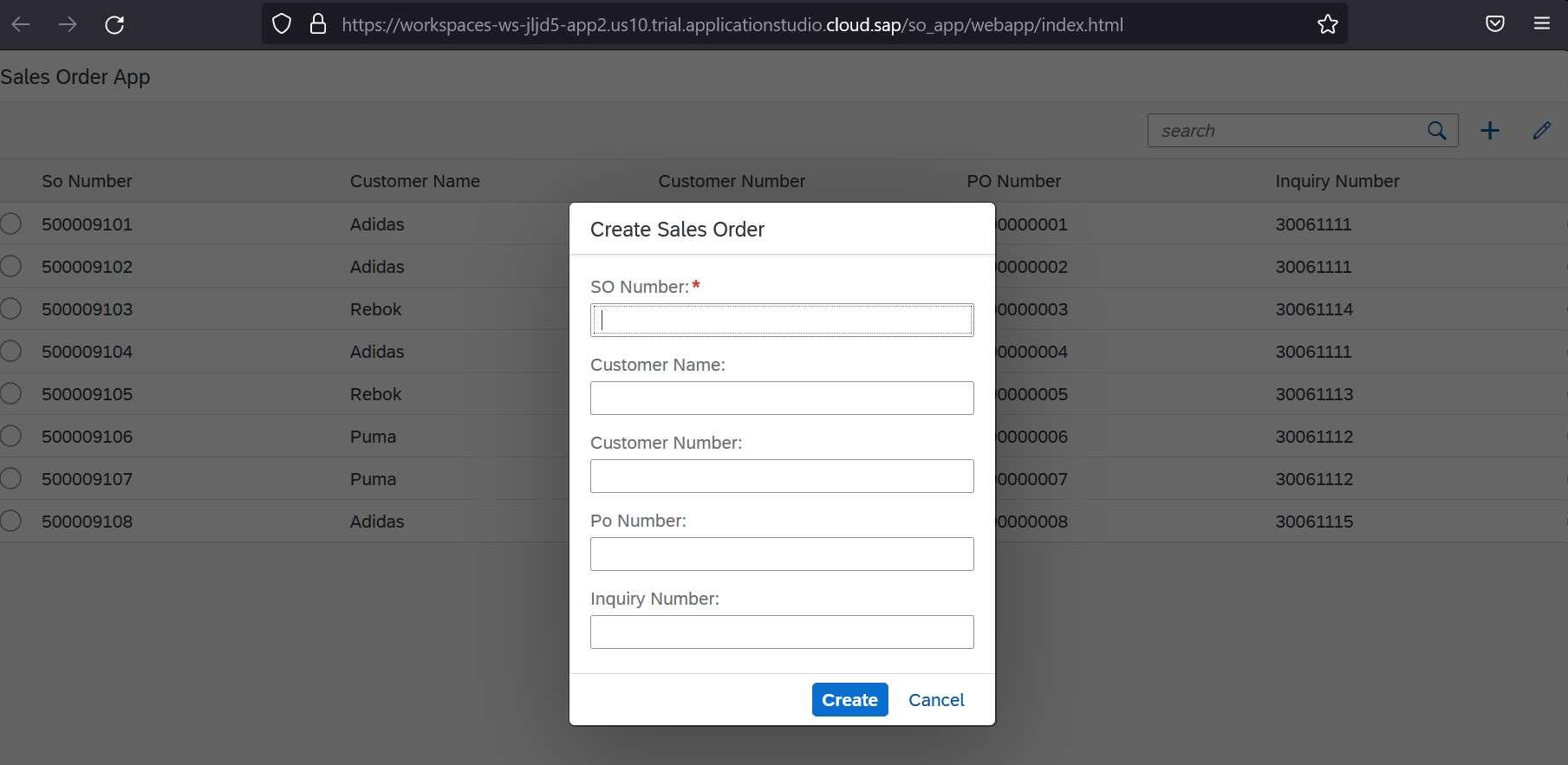Select radio button for order 500009101
The height and width of the screenshot is (765, 1568).
(x=11, y=224)
